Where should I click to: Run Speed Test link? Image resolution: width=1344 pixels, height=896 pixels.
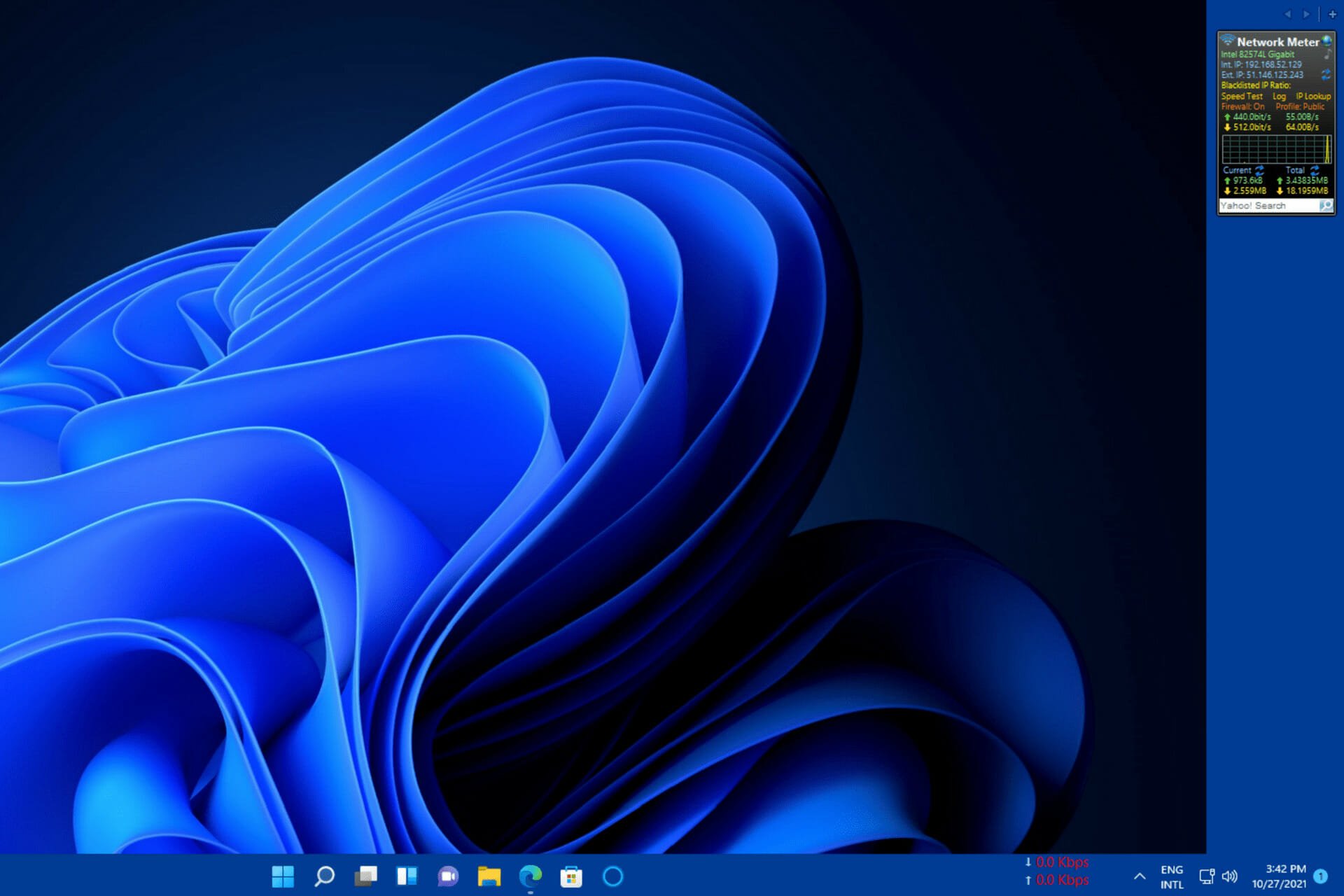pyautogui.click(x=1242, y=97)
